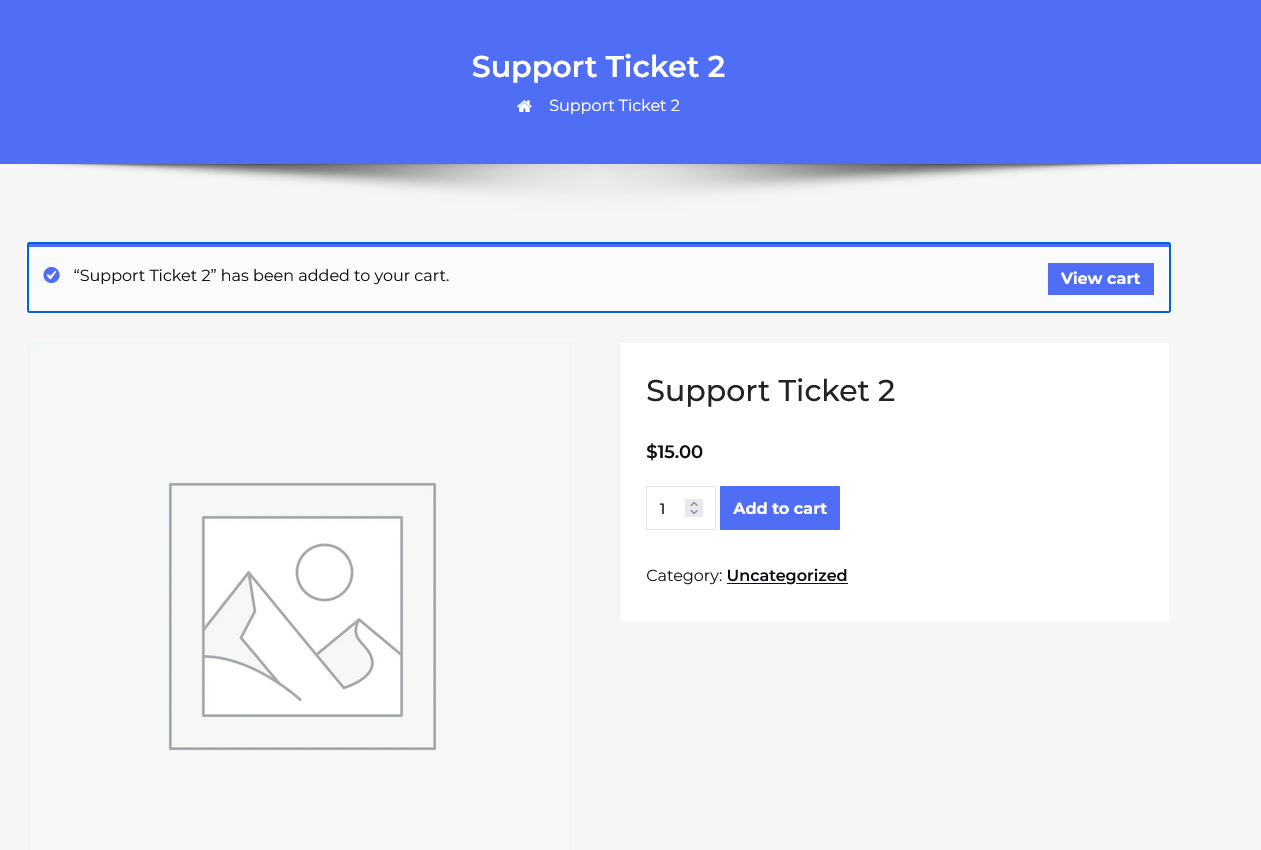
Task: Select the Support Ticket 2 breadcrumb text
Action: [x=614, y=106]
